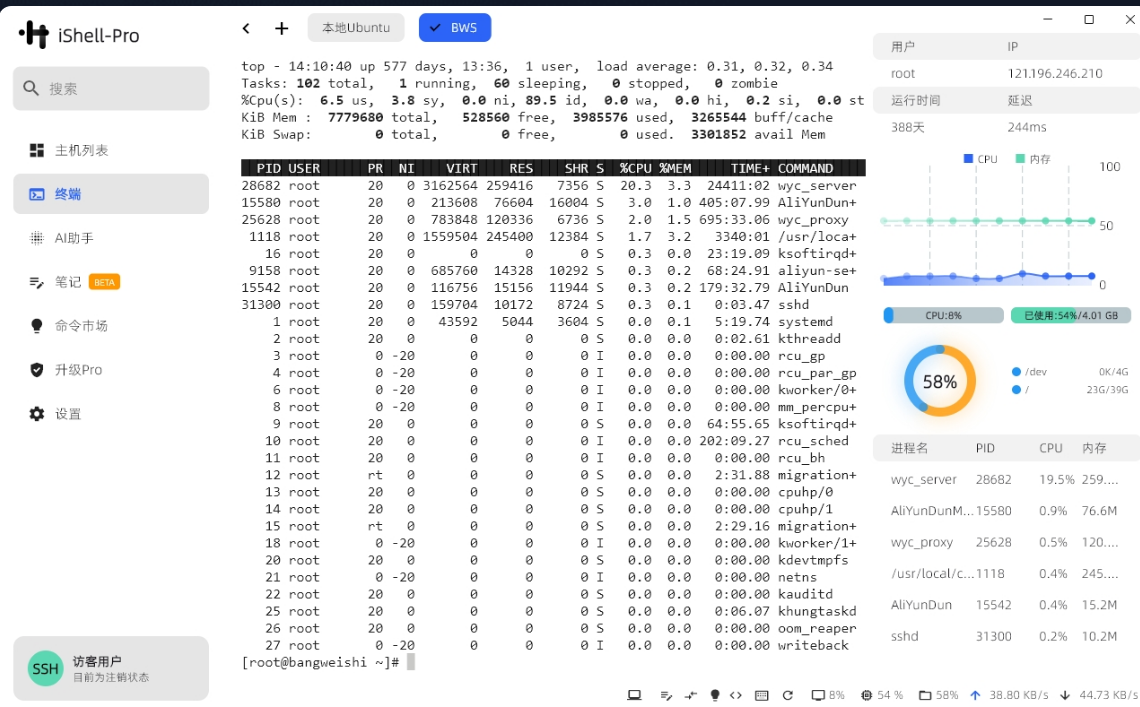
Task: Switch to the 本地Ubuntu tab
Action: pyautogui.click(x=355, y=28)
